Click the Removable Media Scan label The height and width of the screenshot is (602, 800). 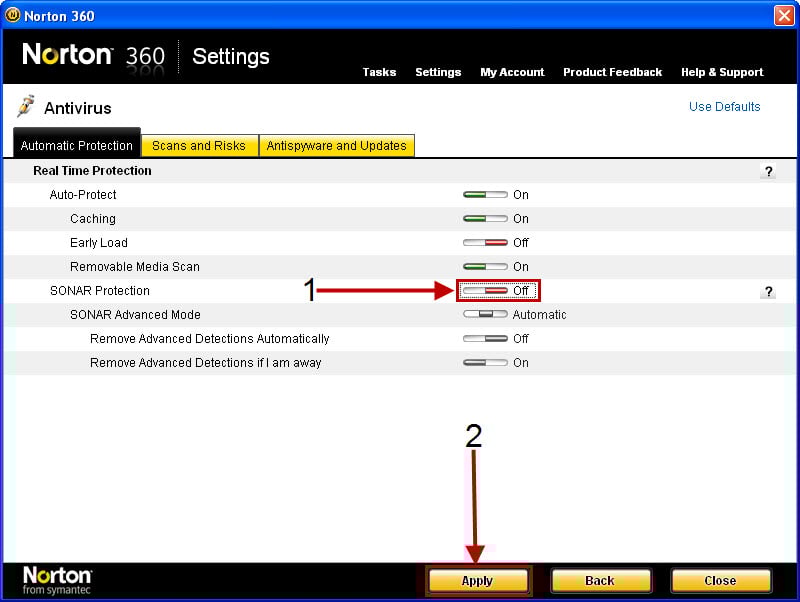[x=135, y=266]
